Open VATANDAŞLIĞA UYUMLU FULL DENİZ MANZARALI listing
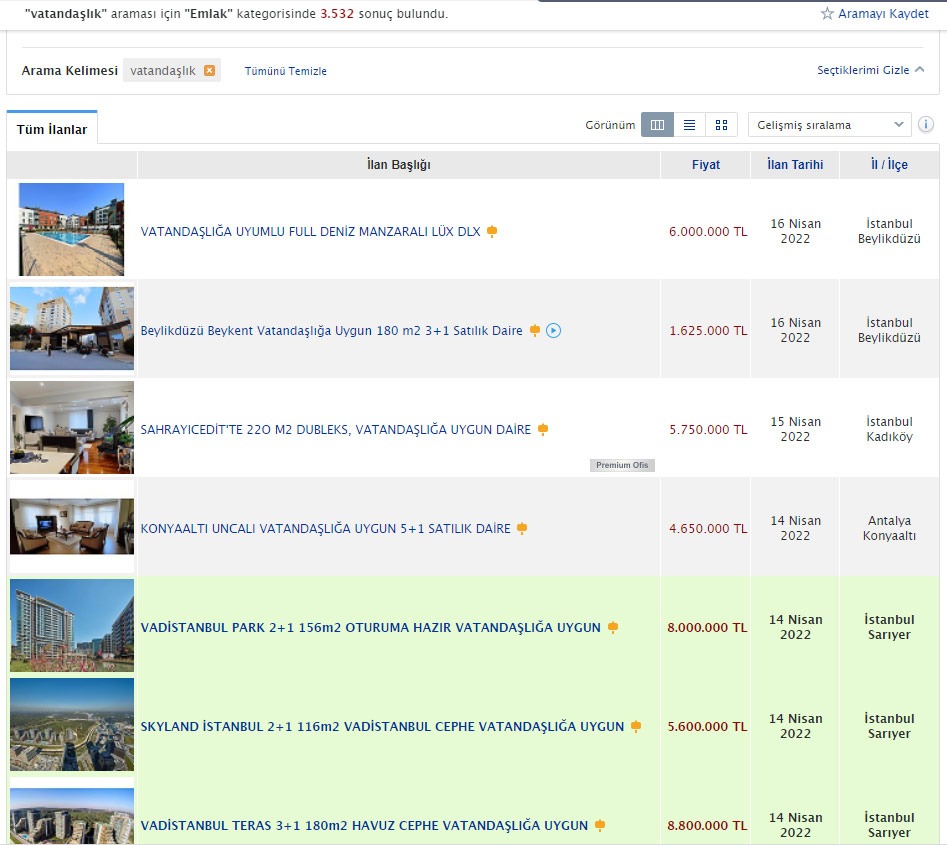Viewport: 947px width, 845px height. tap(310, 231)
